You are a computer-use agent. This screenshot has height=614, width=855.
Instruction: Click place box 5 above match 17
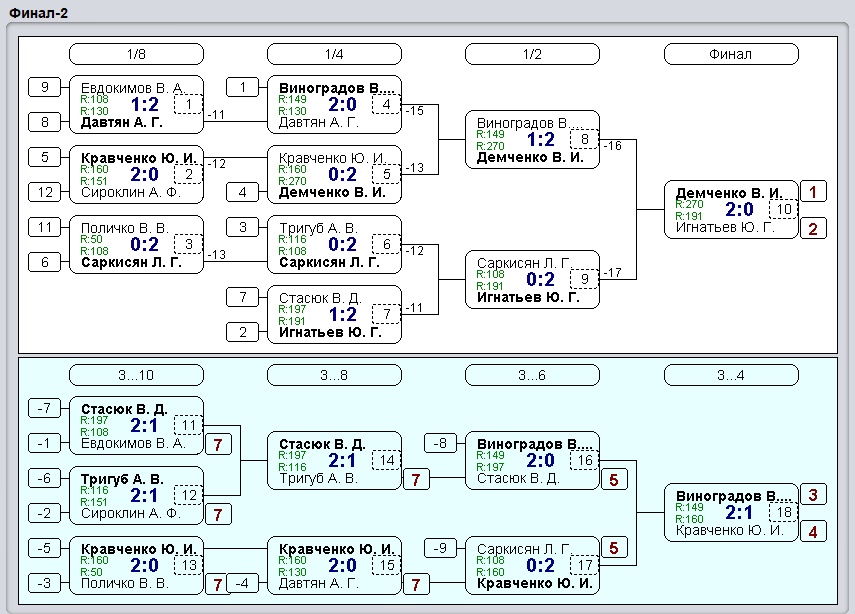click(x=614, y=547)
